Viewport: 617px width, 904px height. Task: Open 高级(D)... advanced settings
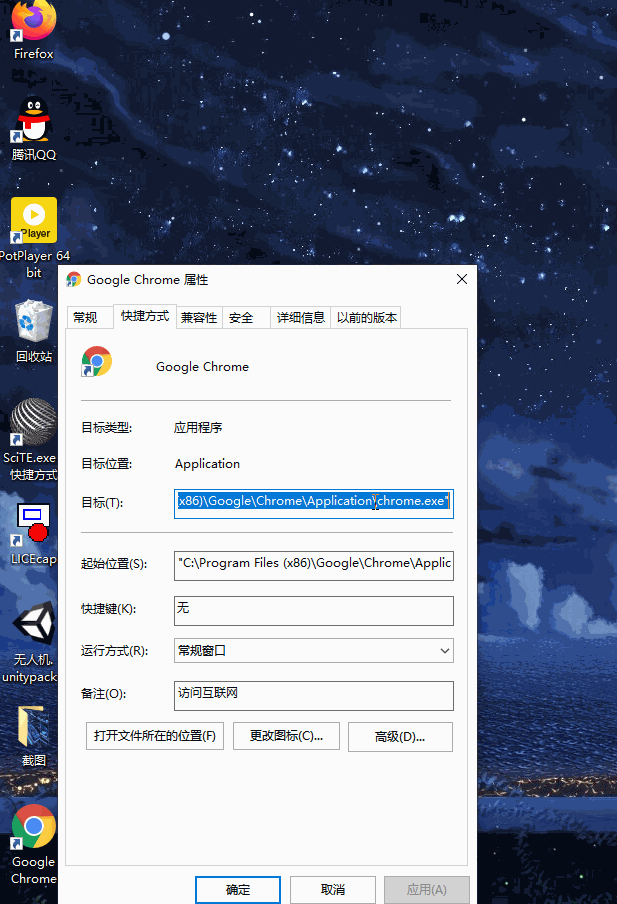[400, 737]
